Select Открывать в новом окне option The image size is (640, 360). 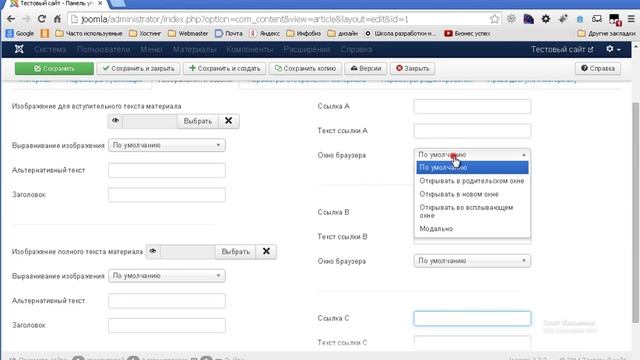click(x=472, y=194)
